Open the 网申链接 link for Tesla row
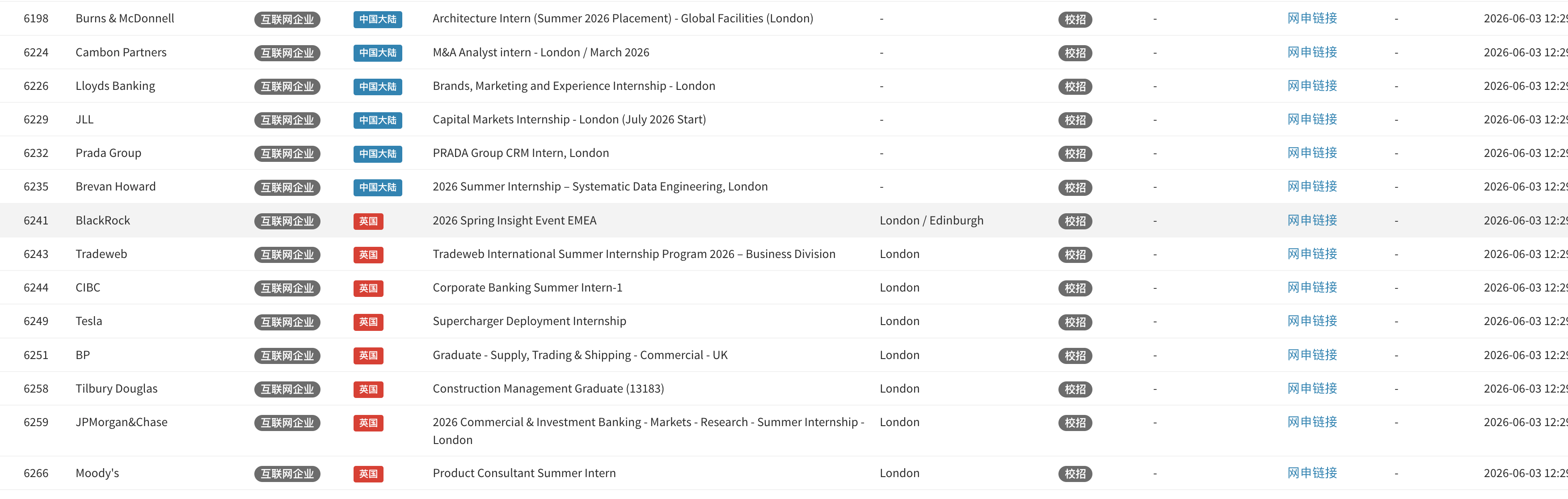The image size is (1568, 499). (x=1312, y=321)
